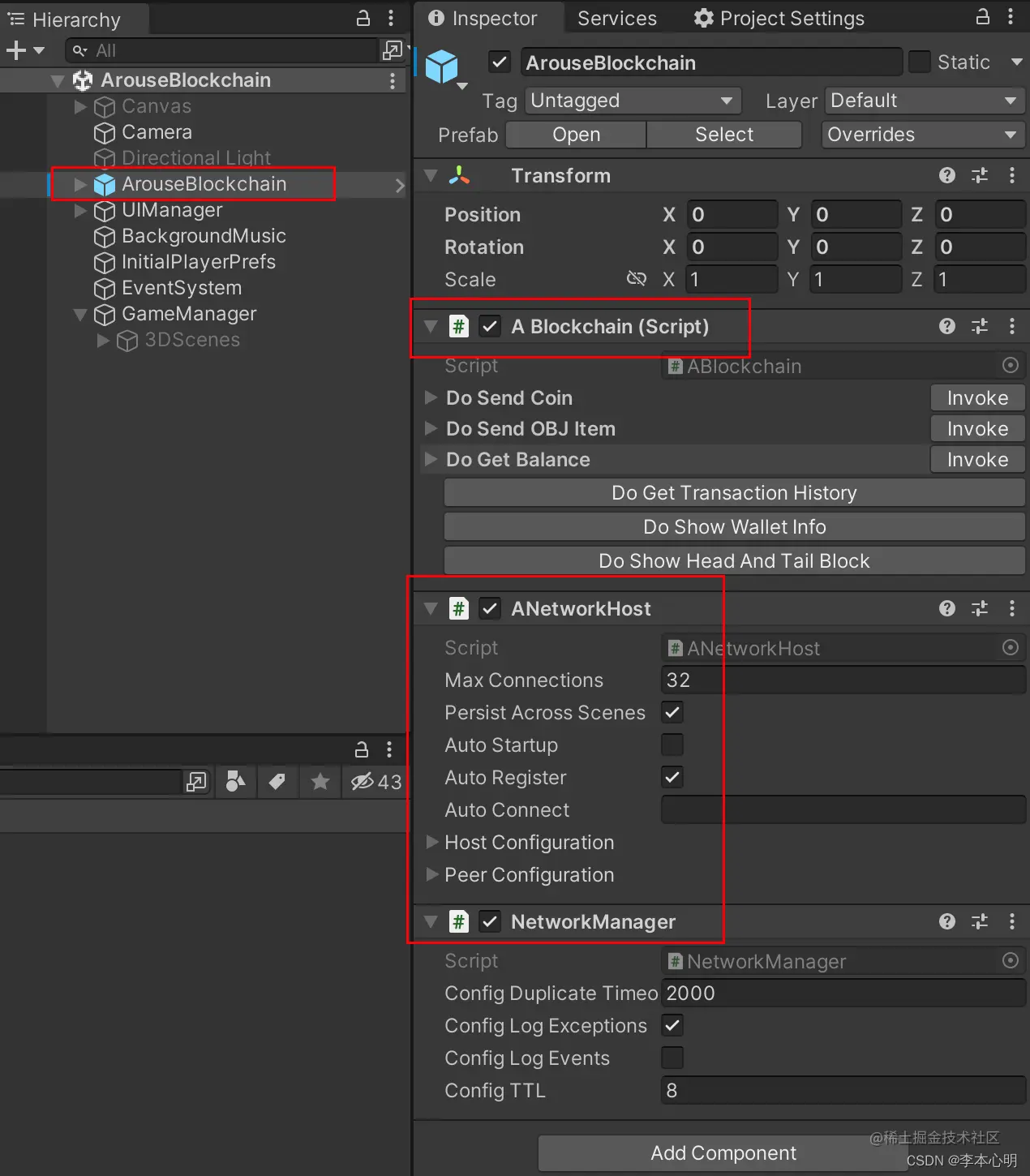Click Do Show Wallet Info button

734,527
